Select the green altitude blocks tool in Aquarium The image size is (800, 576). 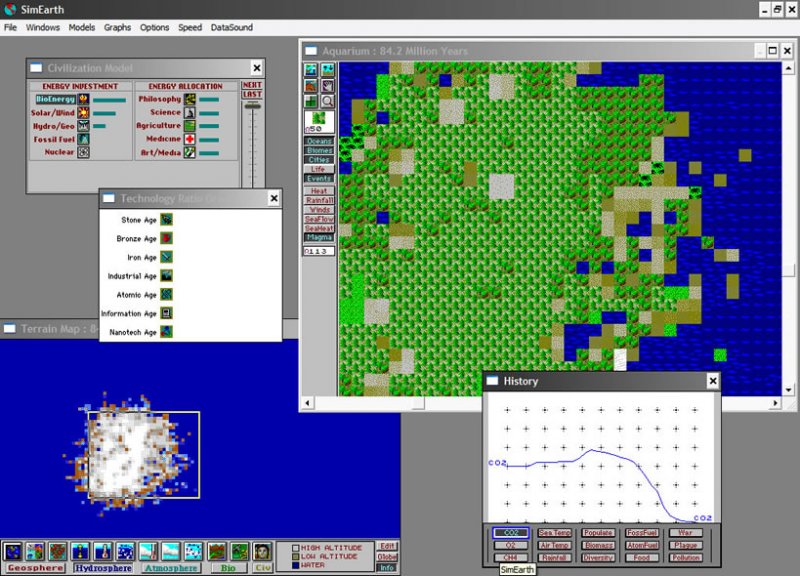click(311, 101)
